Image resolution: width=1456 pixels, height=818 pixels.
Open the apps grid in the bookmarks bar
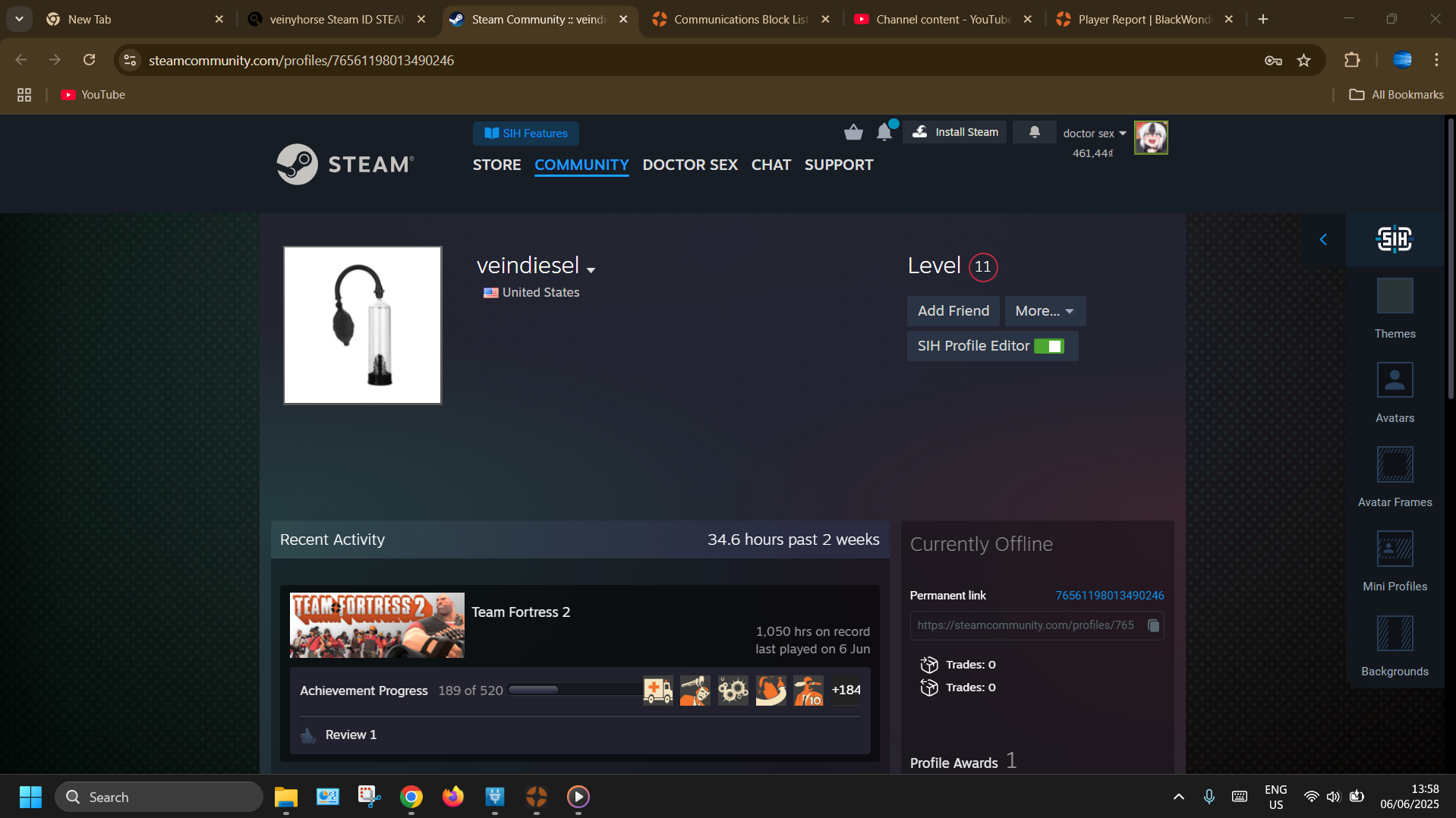(x=24, y=95)
